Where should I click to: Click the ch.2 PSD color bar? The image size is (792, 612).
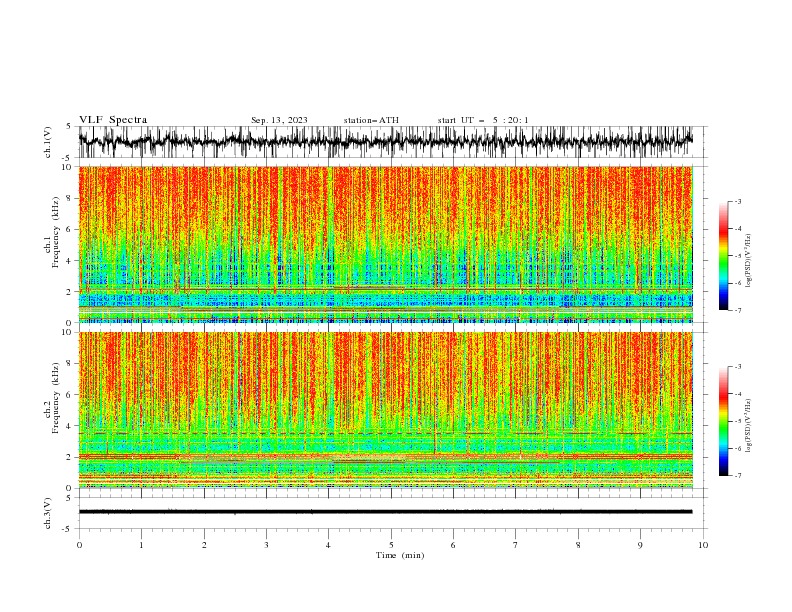[x=723, y=421]
